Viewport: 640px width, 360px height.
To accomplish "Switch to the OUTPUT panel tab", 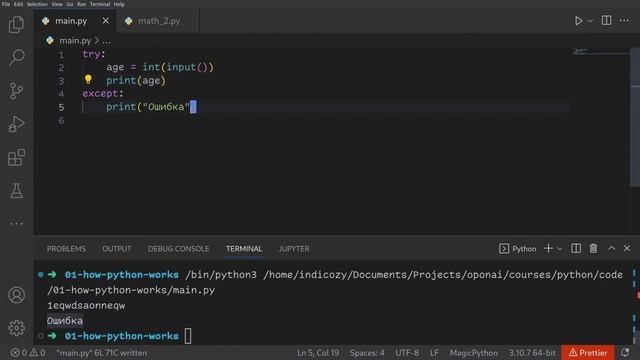I will 117,249.
